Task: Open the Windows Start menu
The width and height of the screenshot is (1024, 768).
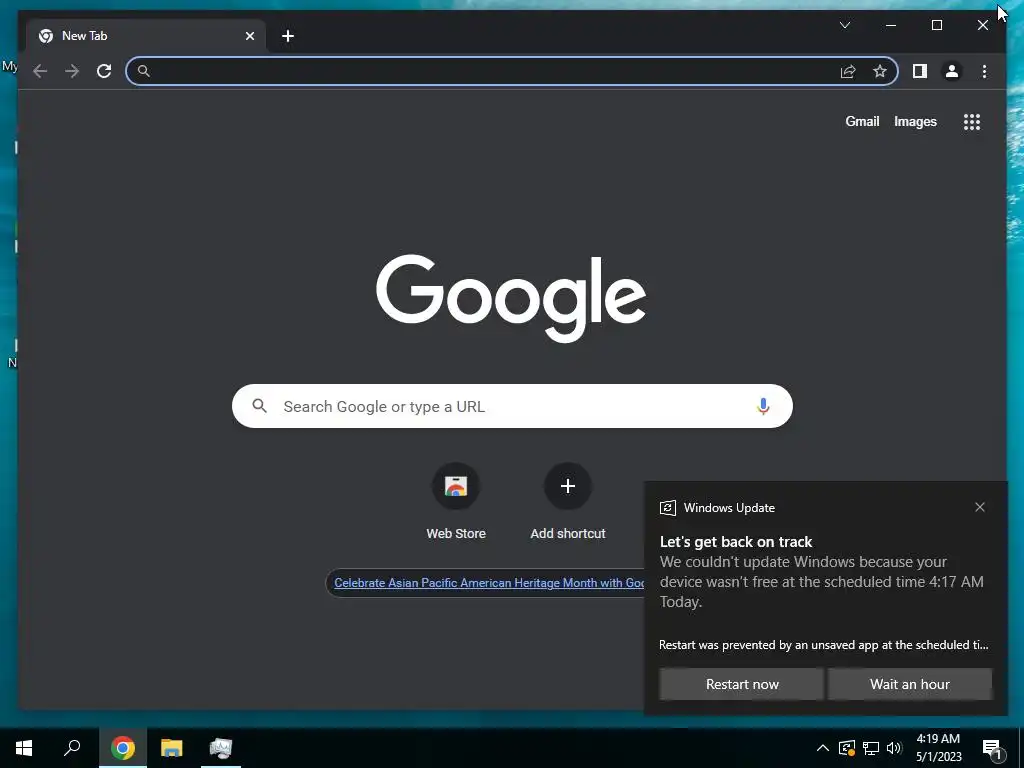Action: click(24, 748)
